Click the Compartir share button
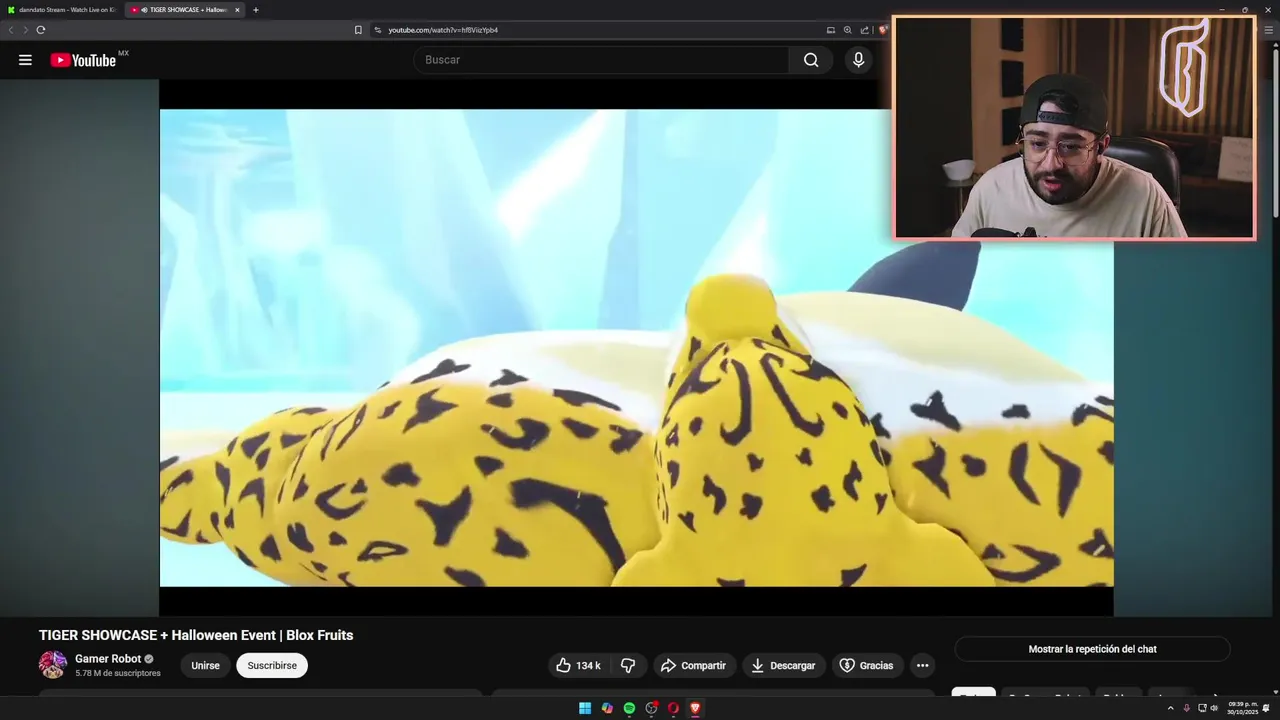Screen dimensions: 1280x720 click(694, 665)
